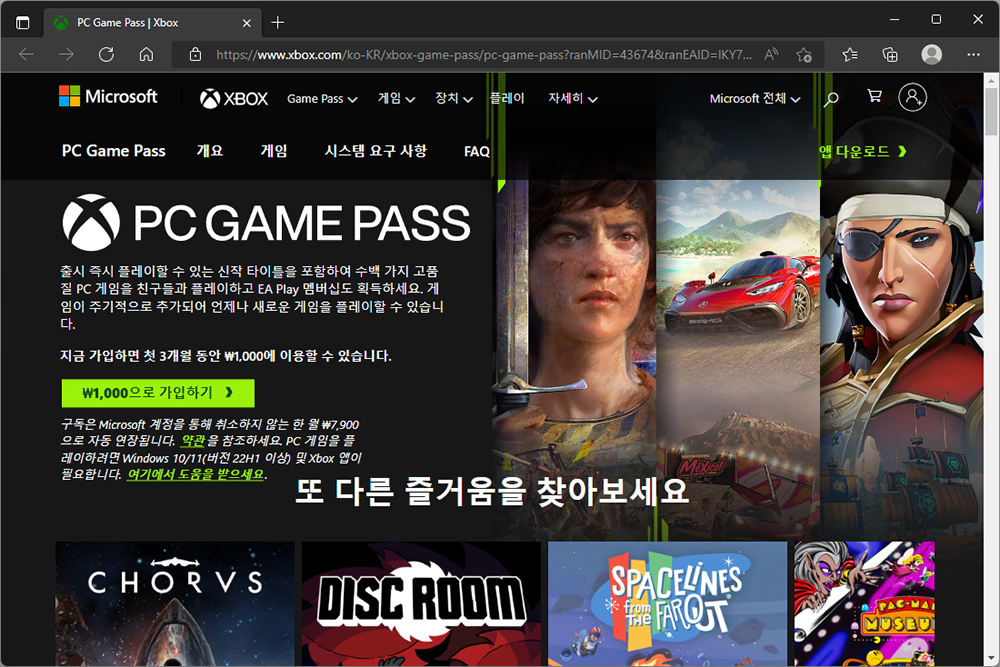This screenshot has width=1000, height=667.
Task: Expand the 자세히 dropdown menu
Action: tap(573, 99)
